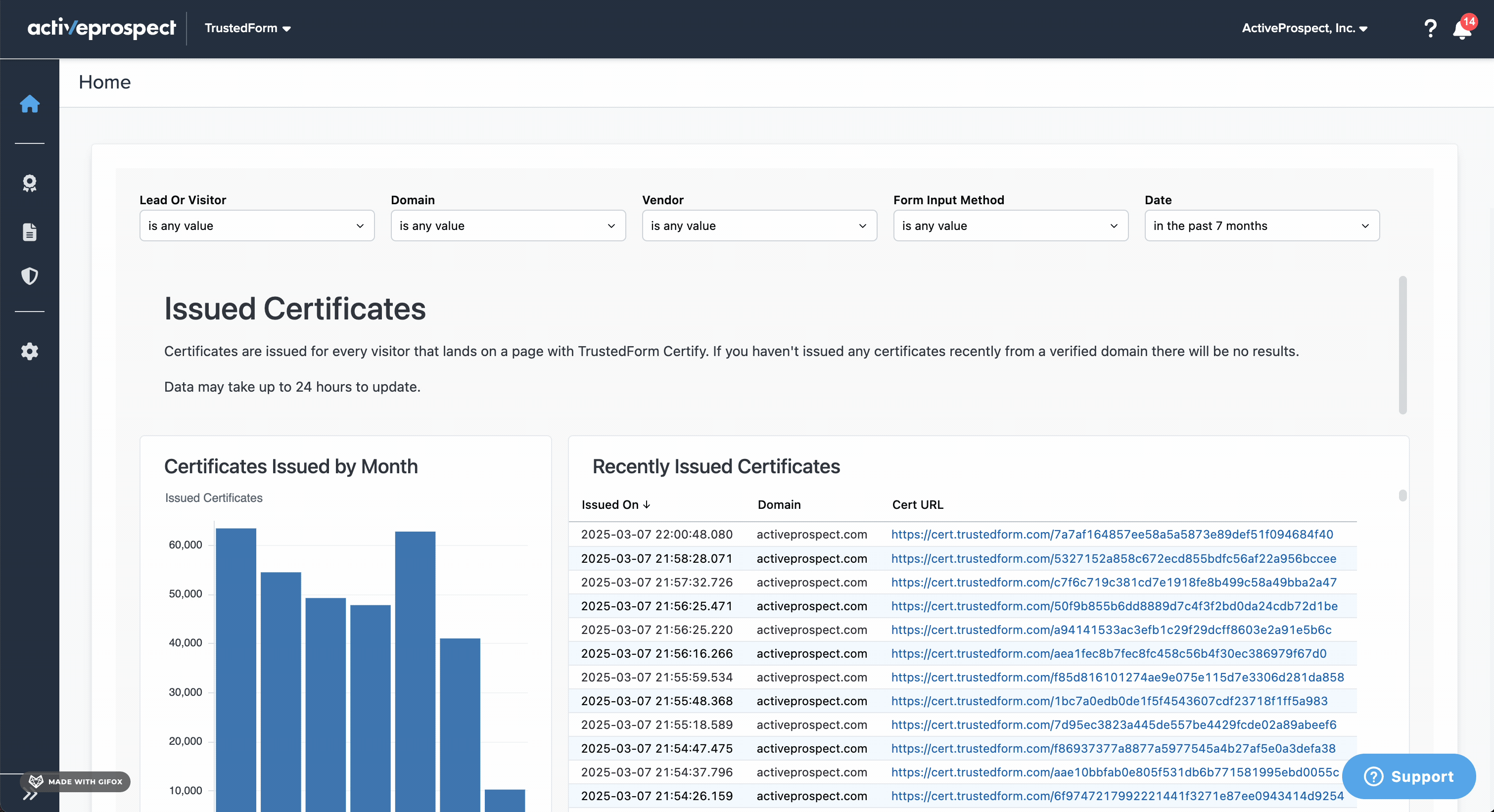Open the shield icon in sidebar
Screen dimensions: 1494x812
pyautogui.click(x=30, y=276)
